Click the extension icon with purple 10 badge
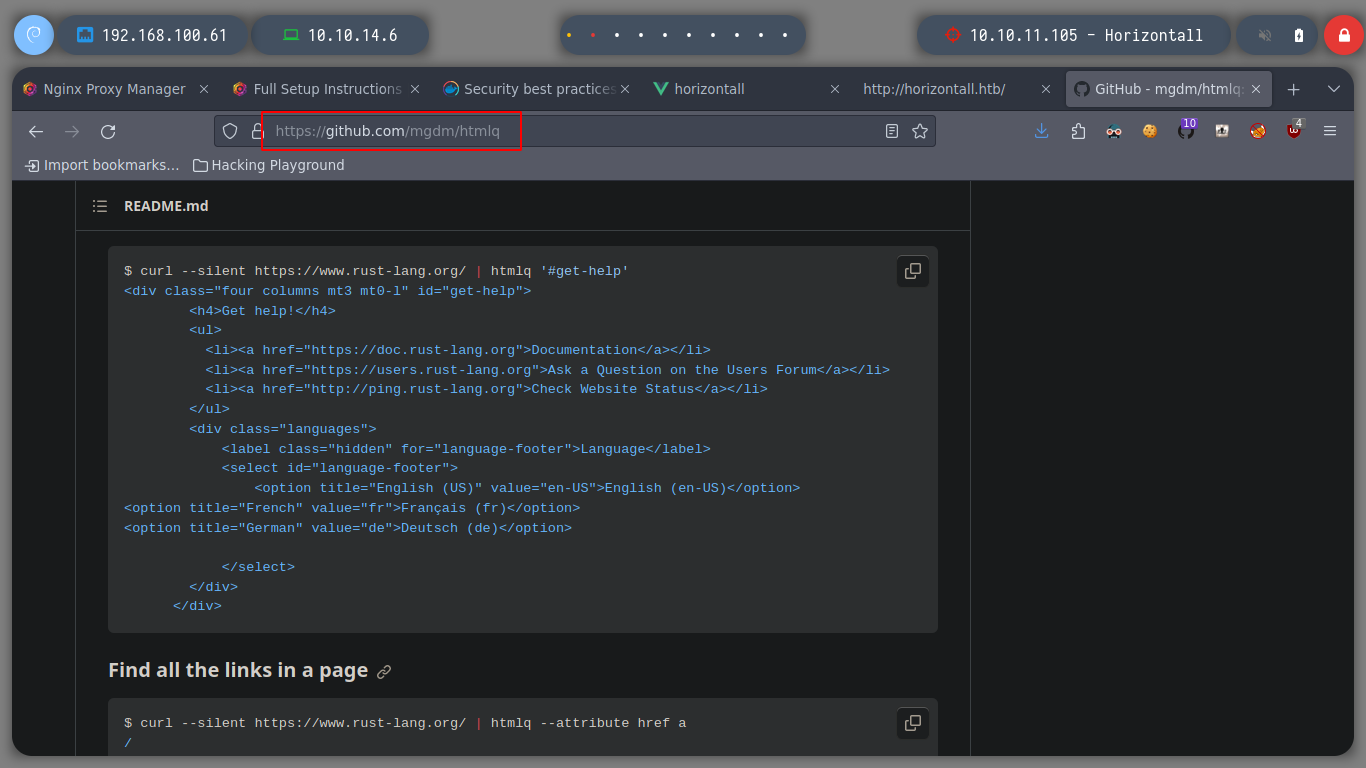 tap(1186, 130)
